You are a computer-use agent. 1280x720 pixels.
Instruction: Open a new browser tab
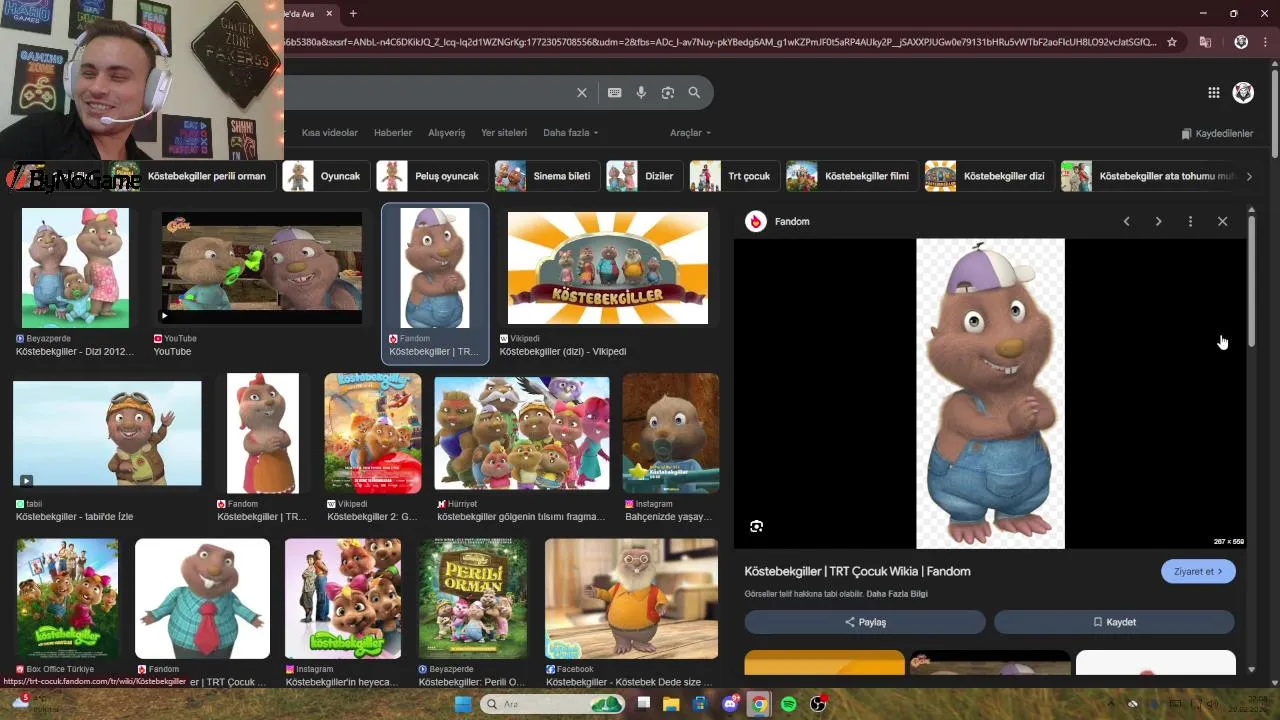tap(353, 13)
